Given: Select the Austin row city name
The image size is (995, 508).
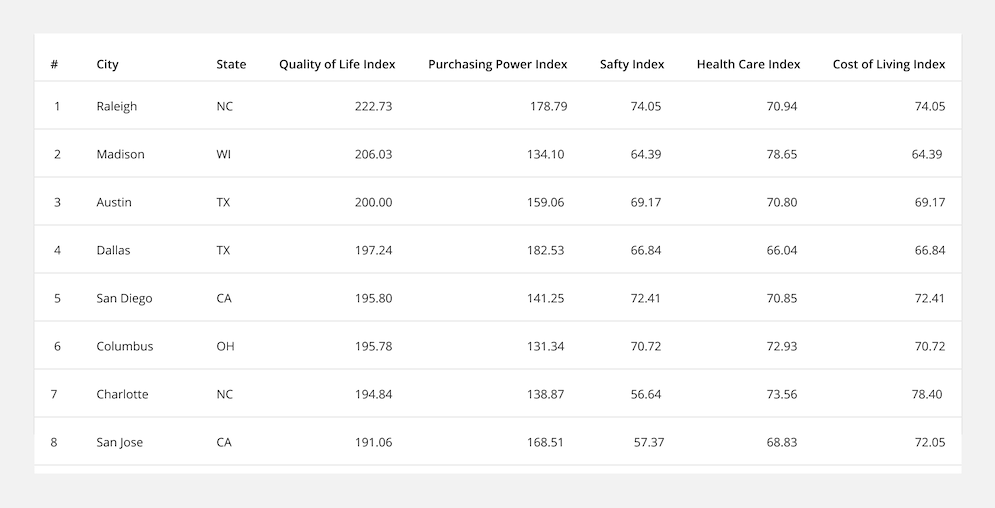Looking at the screenshot, I should point(114,202).
